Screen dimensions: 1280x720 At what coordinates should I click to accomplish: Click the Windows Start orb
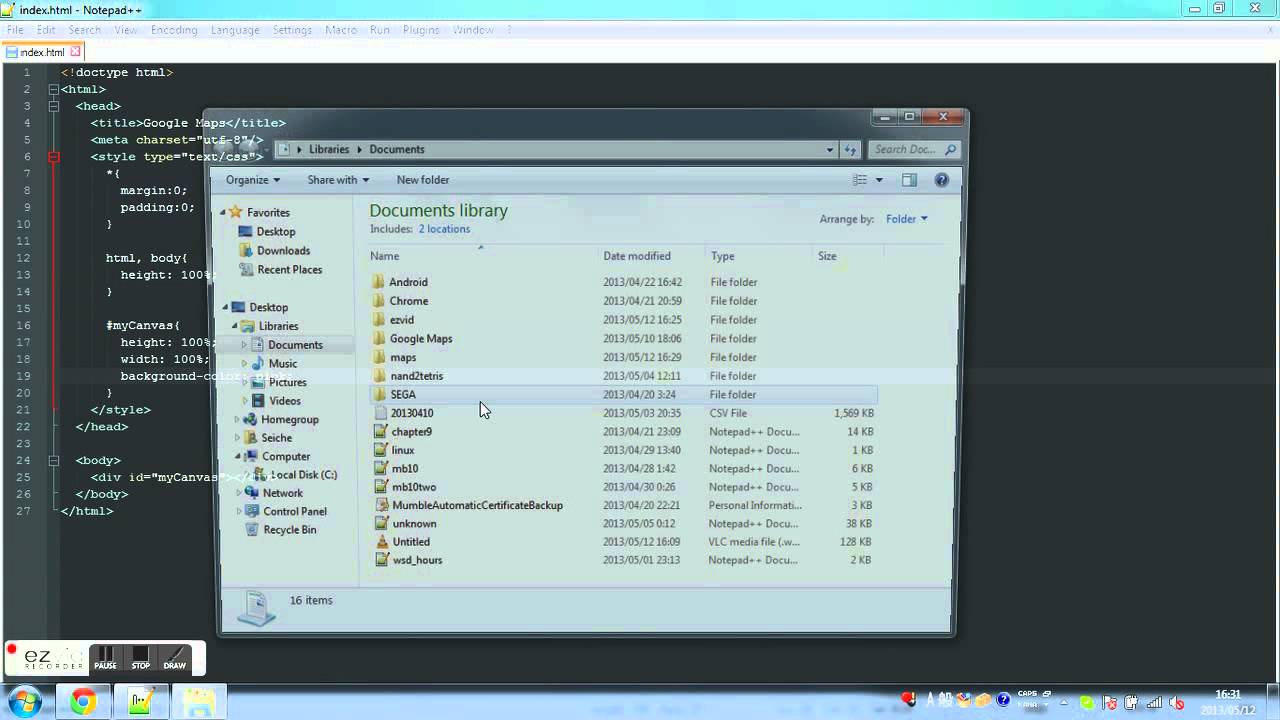coord(24,702)
